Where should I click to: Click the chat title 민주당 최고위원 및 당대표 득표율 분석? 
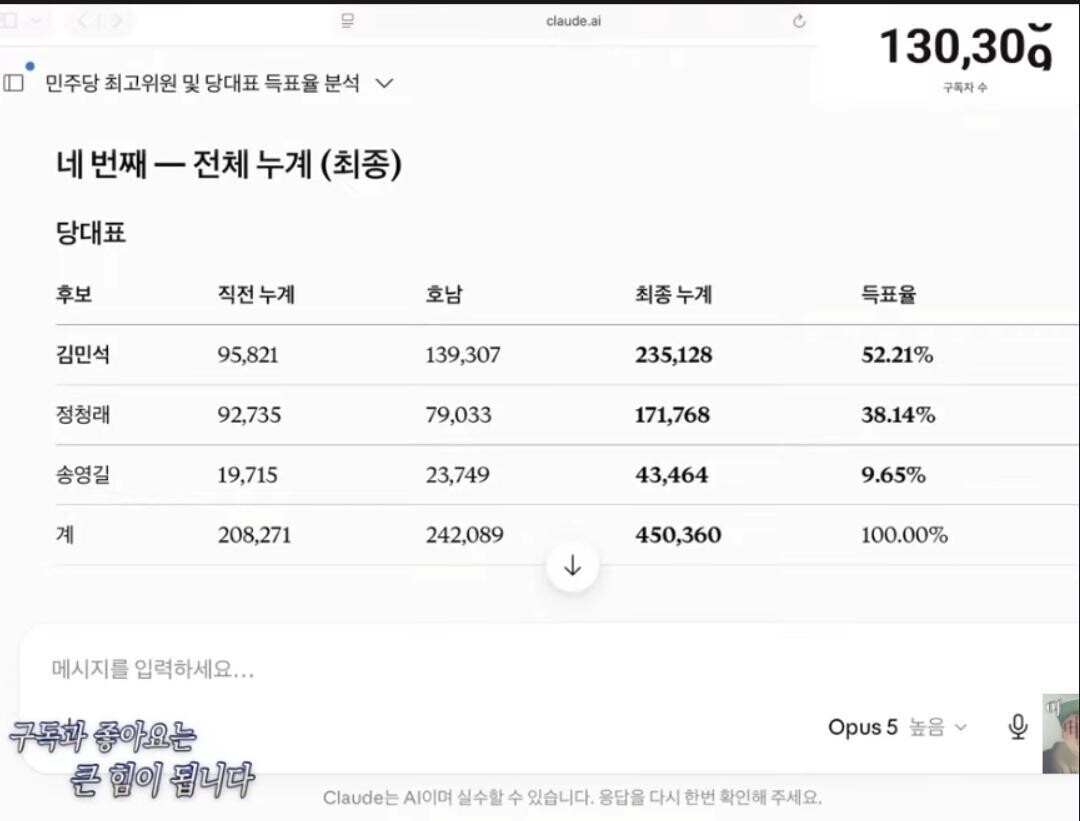(202, 83)
